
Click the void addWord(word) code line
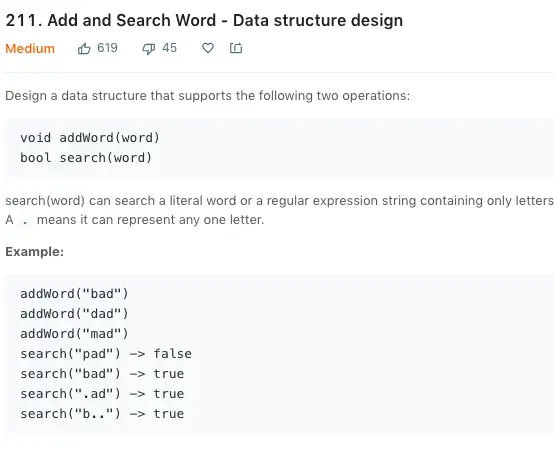coord(90,137)
